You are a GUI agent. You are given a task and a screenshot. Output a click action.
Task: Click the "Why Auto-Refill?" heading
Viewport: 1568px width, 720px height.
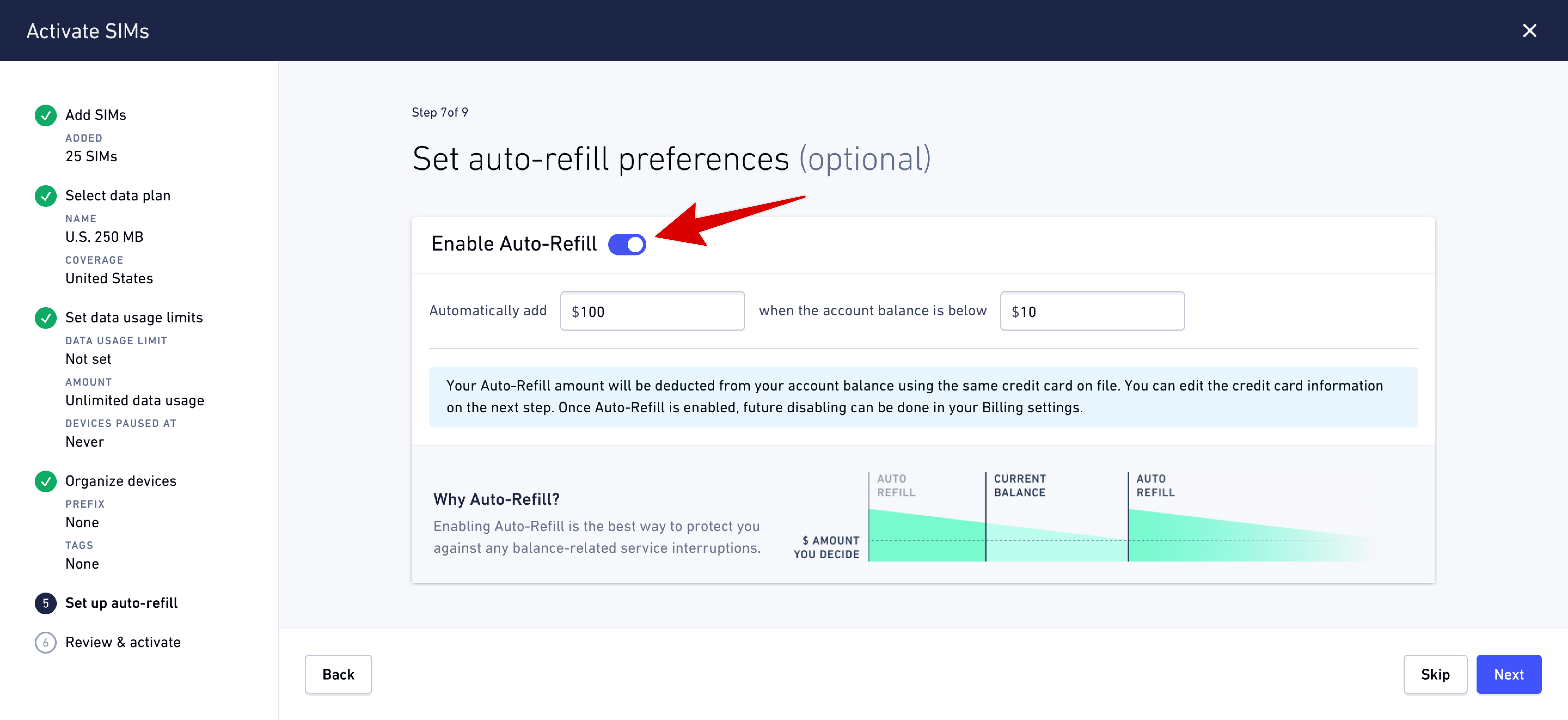tap(496, 499)
